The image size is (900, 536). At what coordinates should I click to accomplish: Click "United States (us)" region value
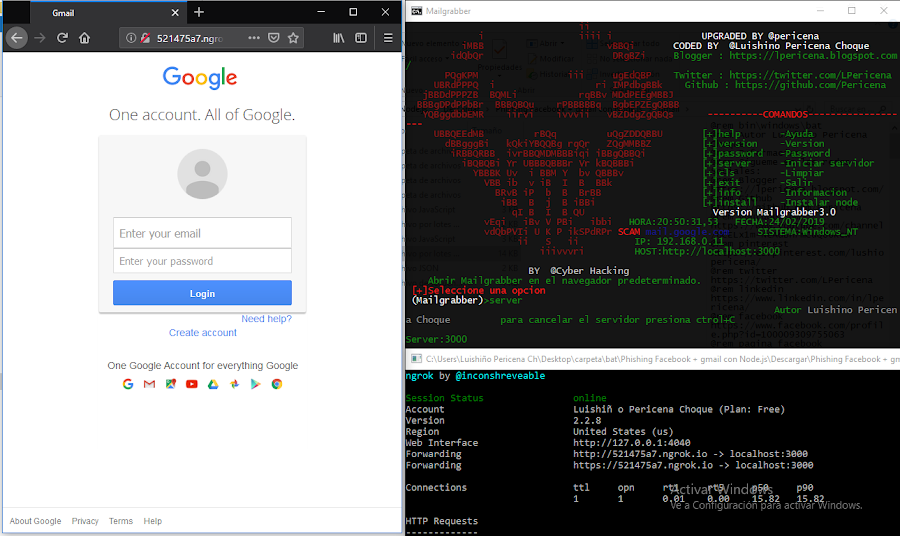point(623,432)
